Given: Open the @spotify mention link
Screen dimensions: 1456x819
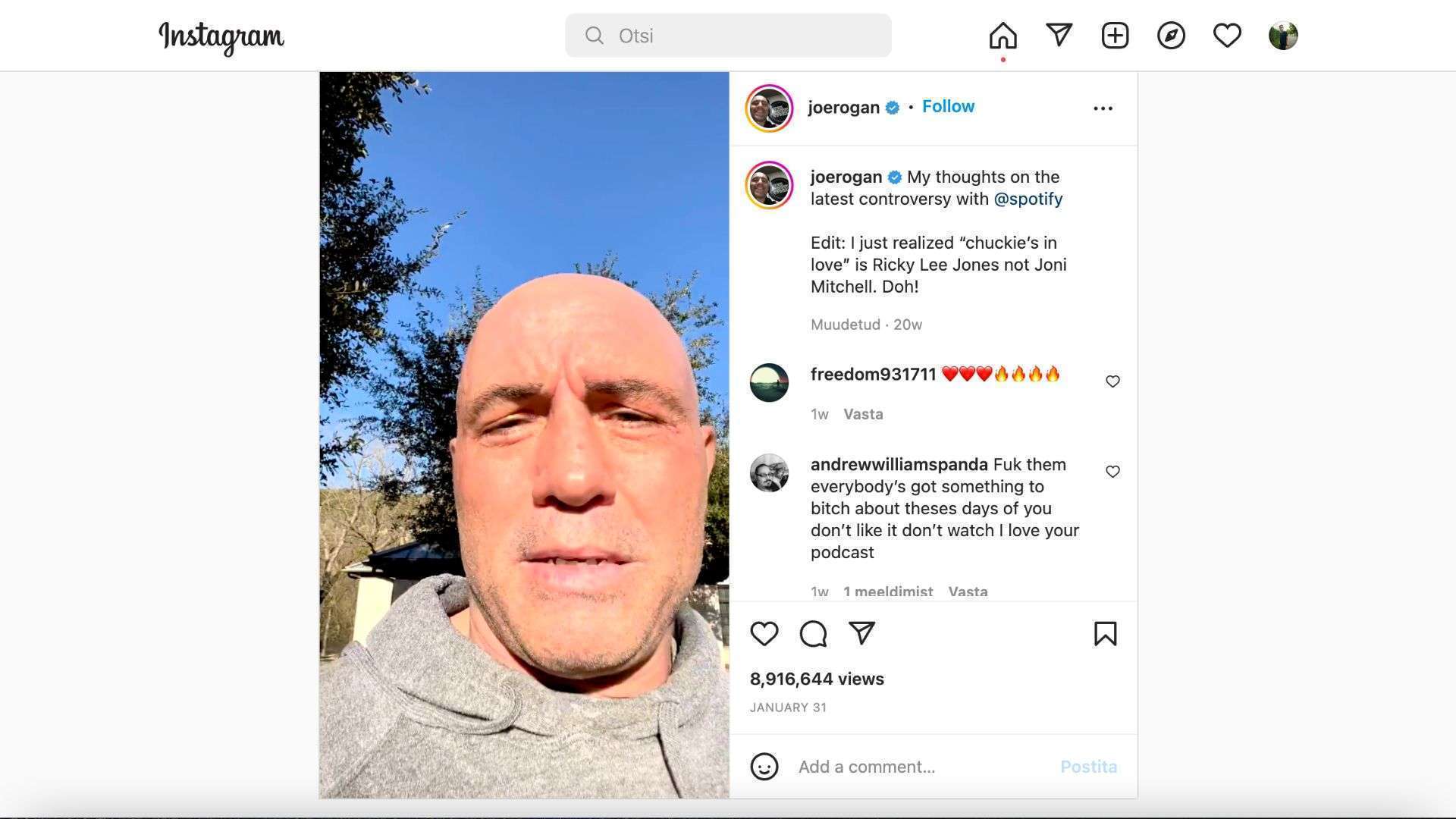Looking at the screenshot, I should pos(1028,199).
